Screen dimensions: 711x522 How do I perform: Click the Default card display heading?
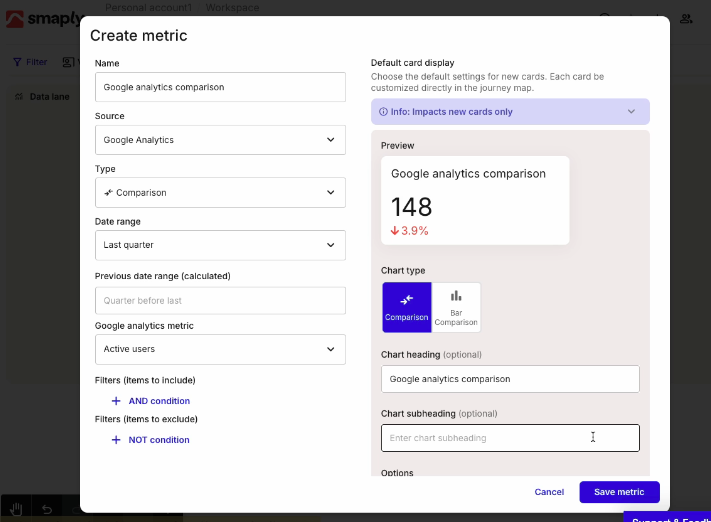coord(413,63)
